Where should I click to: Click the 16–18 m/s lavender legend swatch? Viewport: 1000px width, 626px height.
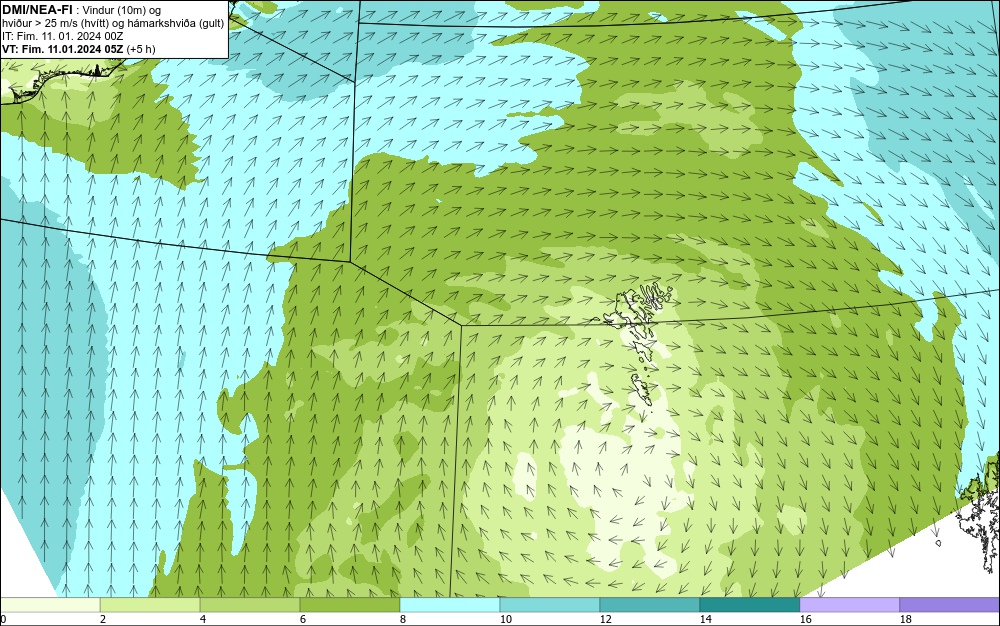click(x=849, y=604)
